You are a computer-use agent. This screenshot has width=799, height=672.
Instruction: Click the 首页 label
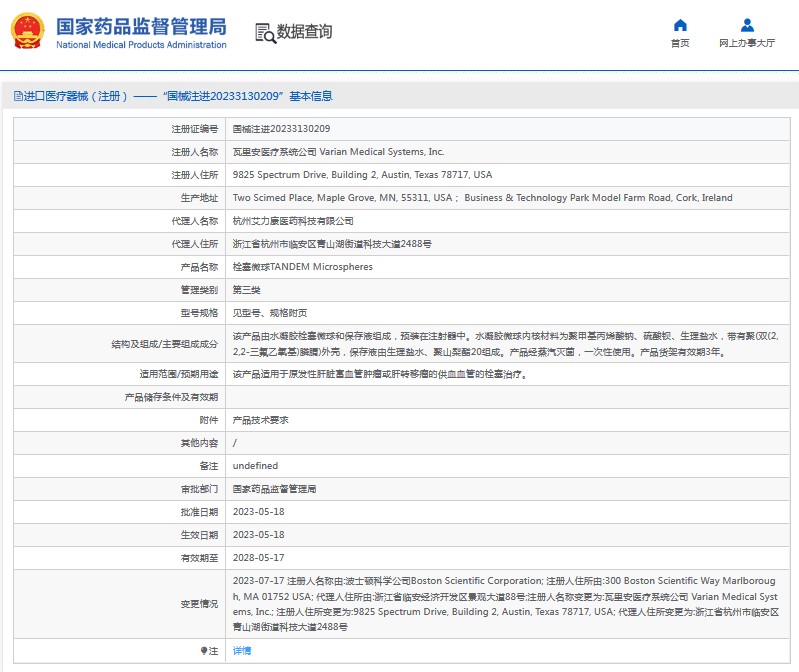coord(680,43)
